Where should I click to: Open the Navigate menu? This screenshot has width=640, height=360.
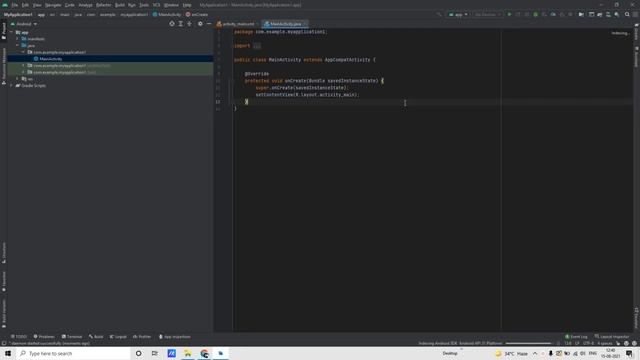click(x=53, y=5)
